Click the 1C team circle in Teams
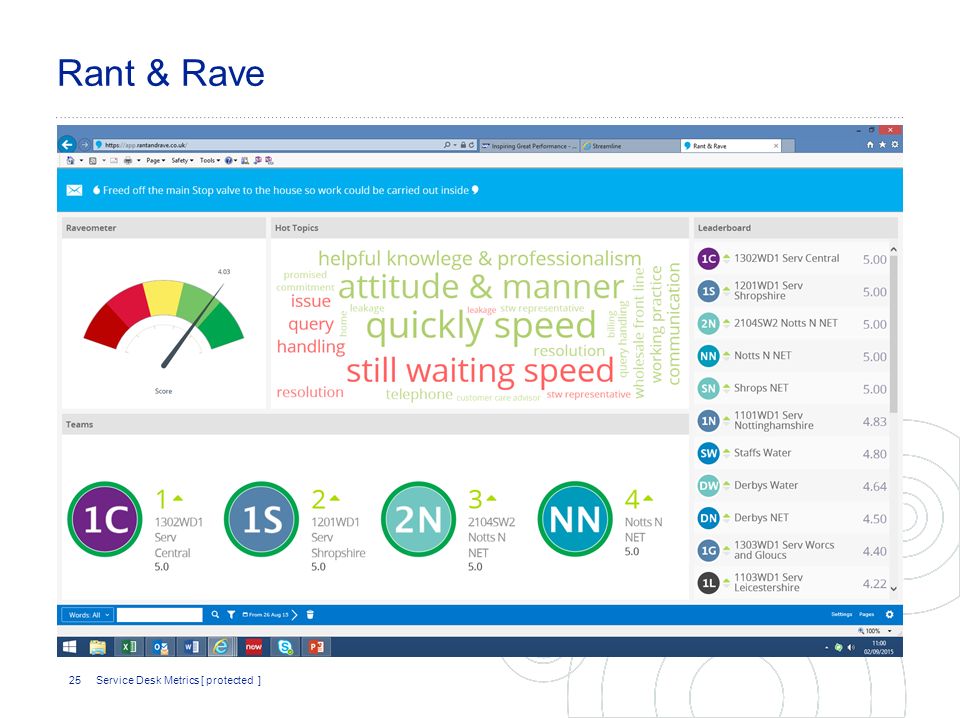960x718 pixels. coord(105,519)
